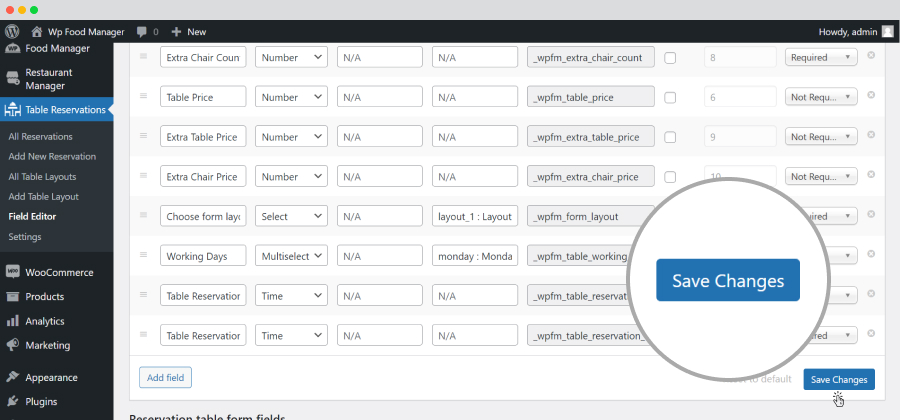Viewport: 900px width, 420px height.
Task: Click the Analytics bar chart icon
Action: pos(12,321)
